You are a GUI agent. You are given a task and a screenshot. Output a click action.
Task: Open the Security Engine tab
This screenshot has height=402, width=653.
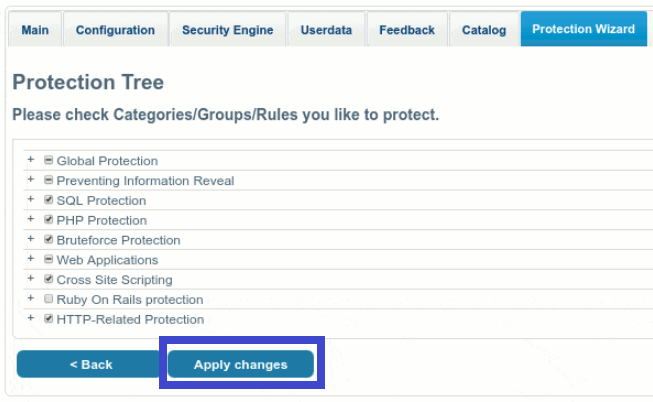[227, 30]
